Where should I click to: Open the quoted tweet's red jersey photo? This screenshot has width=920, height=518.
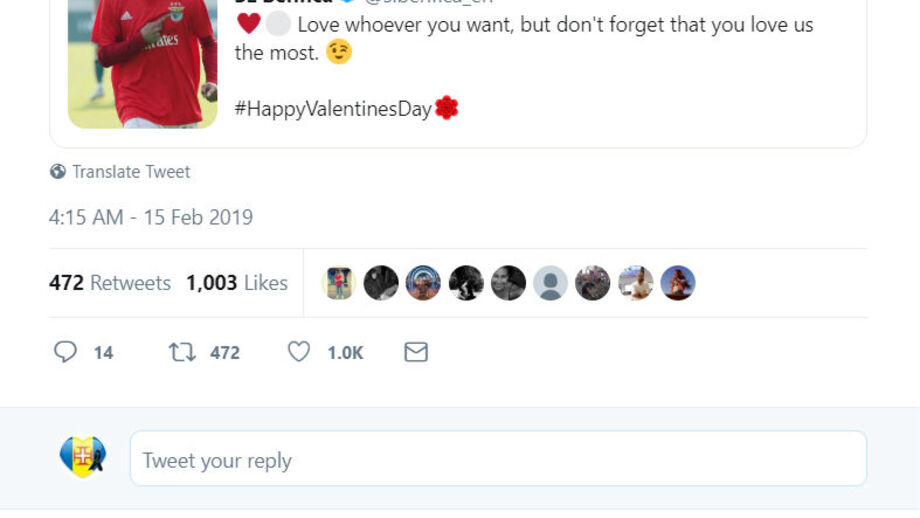coord(142,63)
